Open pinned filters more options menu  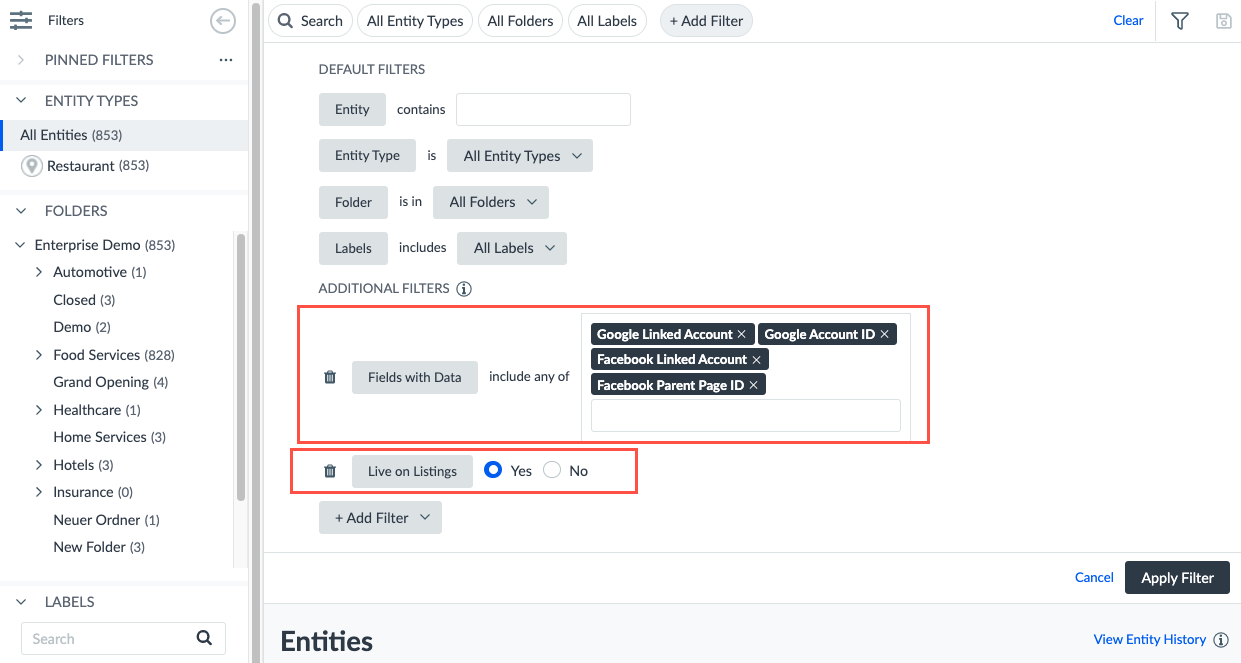tap(225, 60)
